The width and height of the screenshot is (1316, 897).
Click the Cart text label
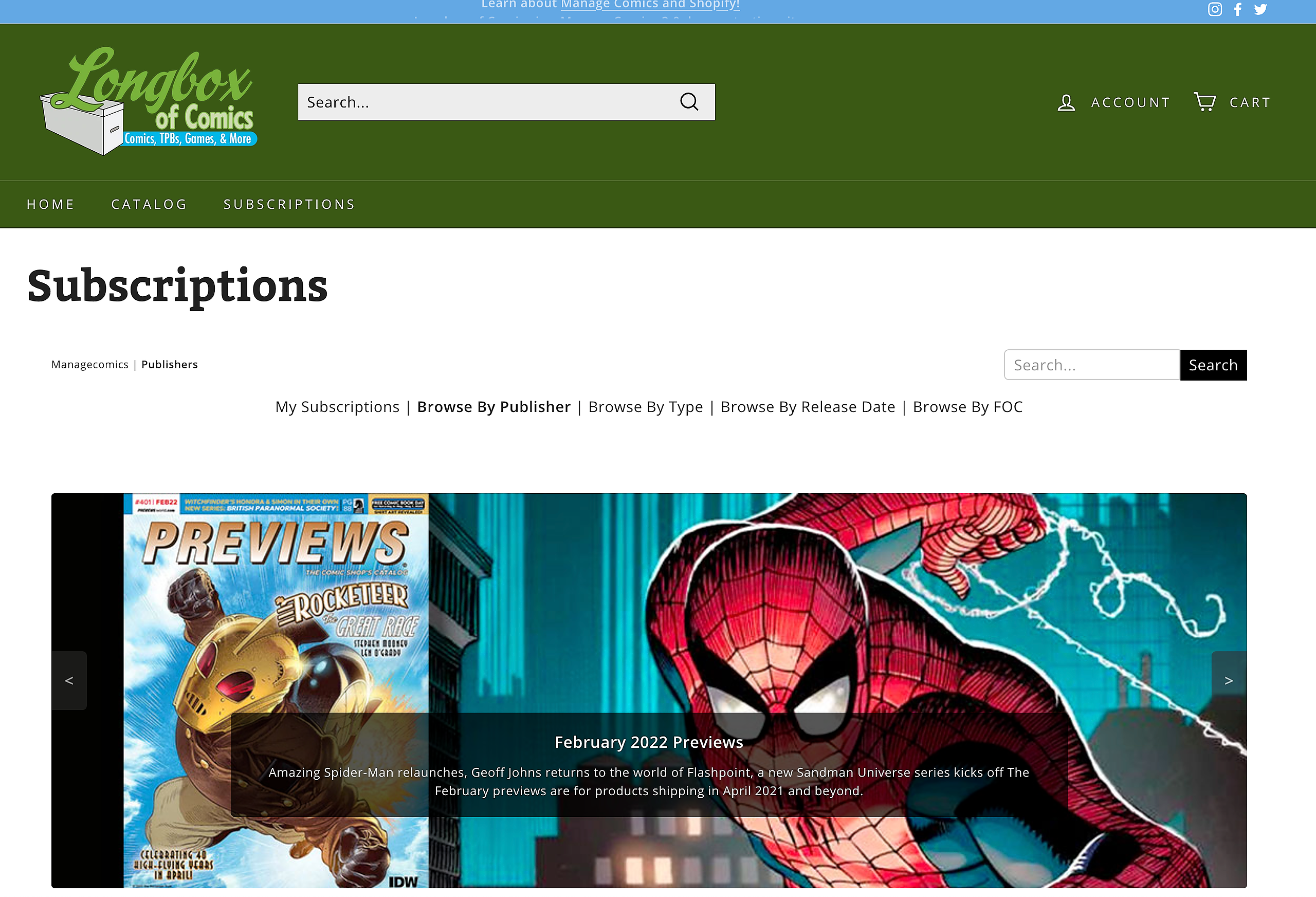pyautogui.click(x=1250, y=102)
